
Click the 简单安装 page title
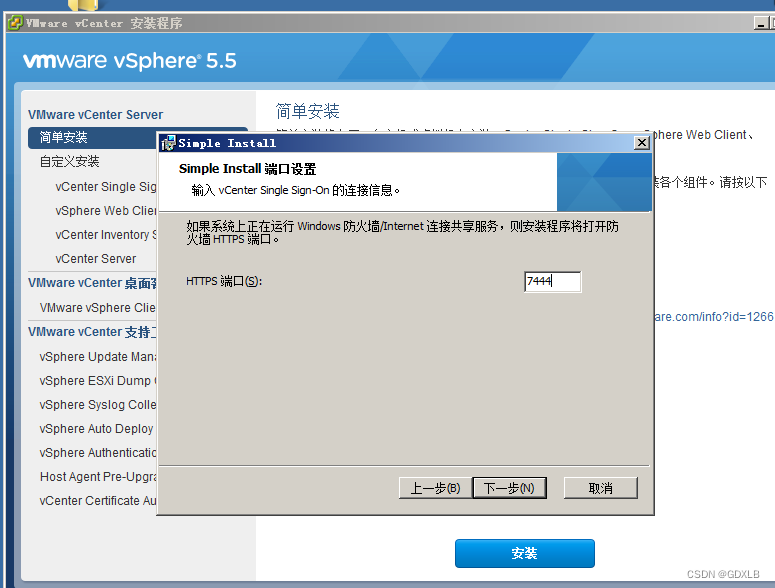[x=307, y=111]
